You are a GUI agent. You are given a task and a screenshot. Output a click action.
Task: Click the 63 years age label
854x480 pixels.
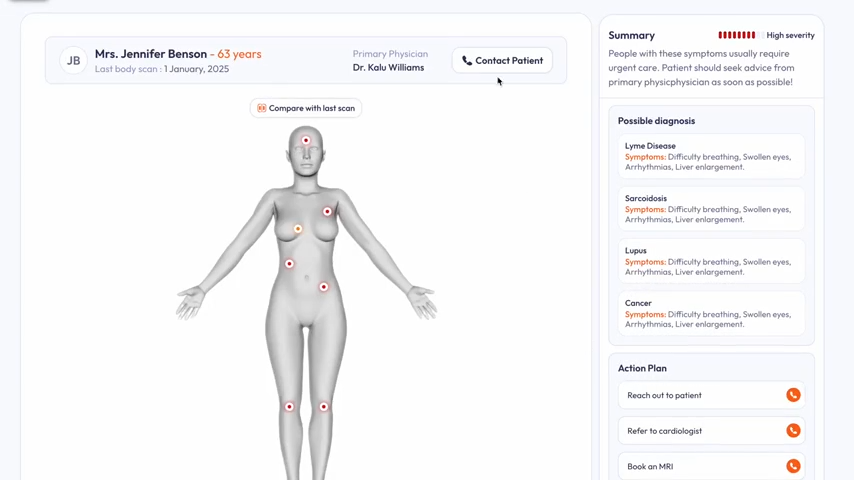pos(239,54)
